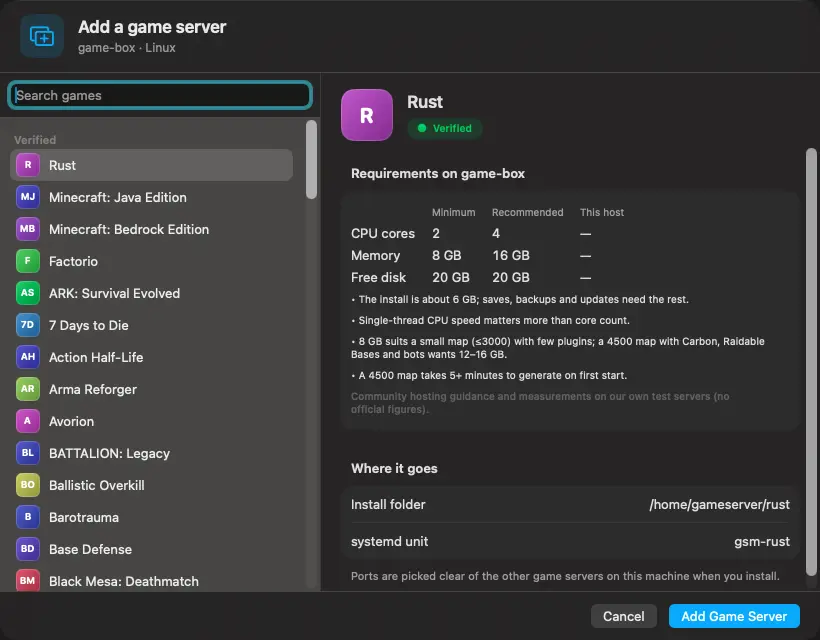Click the Minimum column header
The height and width of the screenshot is (640, 820).
[x=453, y=212]
